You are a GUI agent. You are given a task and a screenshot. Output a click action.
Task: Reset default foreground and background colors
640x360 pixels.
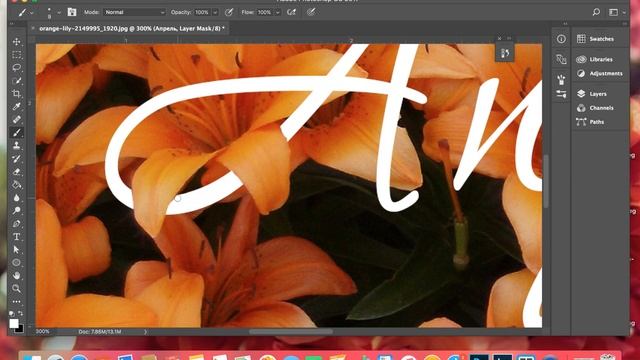tap(11, 313)
